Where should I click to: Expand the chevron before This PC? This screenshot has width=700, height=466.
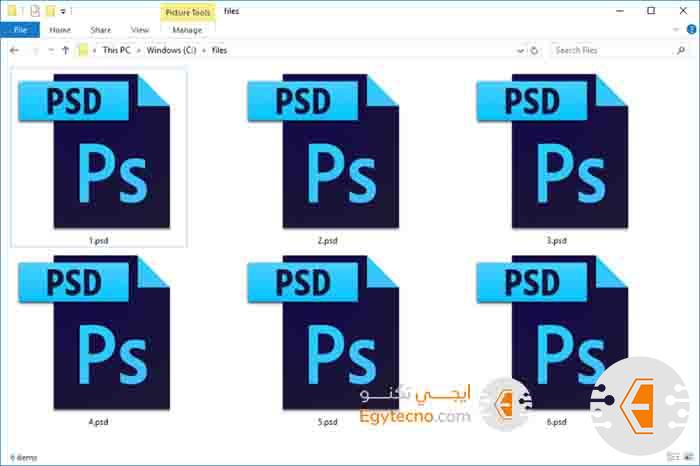[94, 50]
